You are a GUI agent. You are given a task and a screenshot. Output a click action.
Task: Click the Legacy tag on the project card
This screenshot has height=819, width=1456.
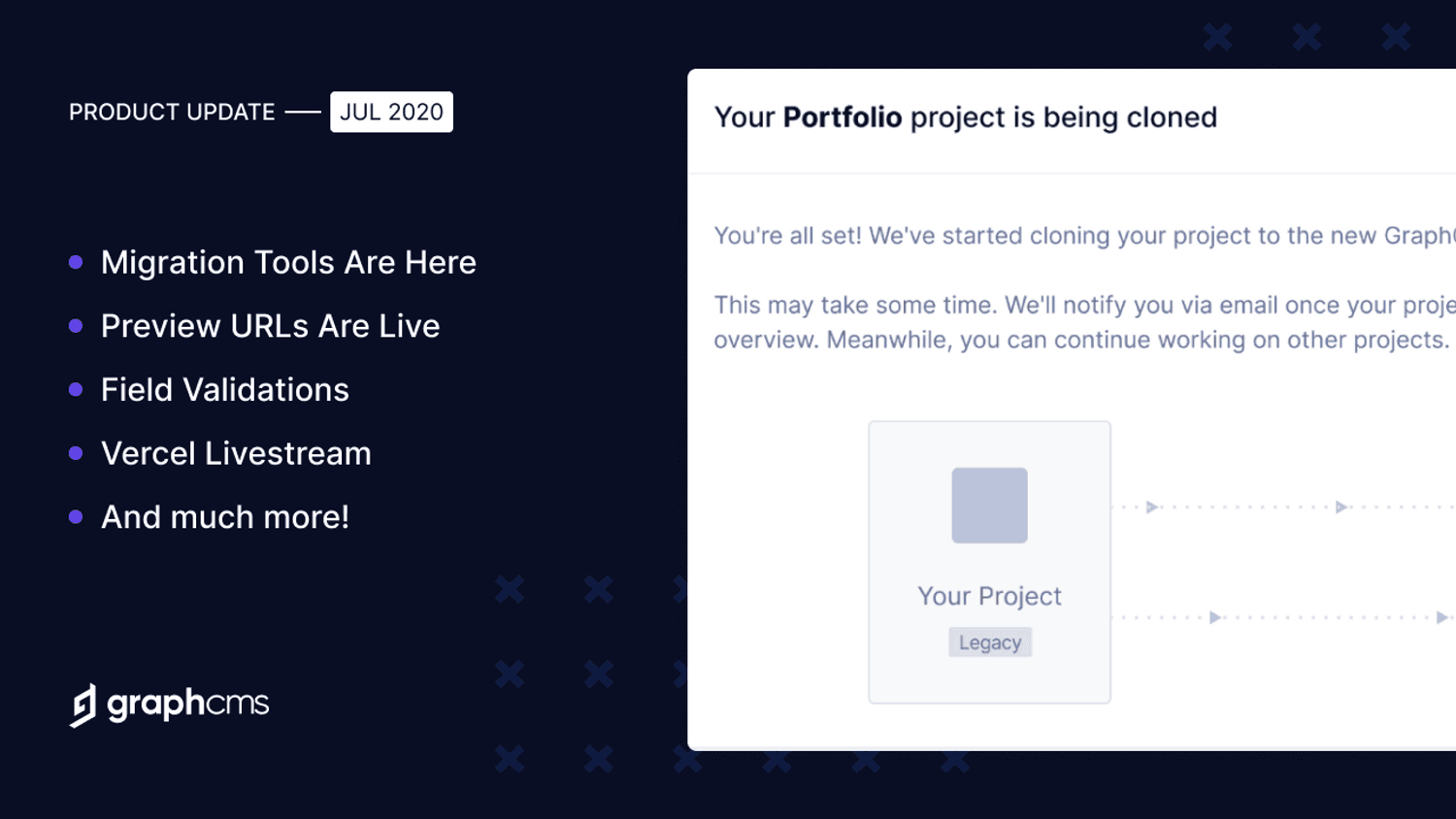tap(989, 642)
